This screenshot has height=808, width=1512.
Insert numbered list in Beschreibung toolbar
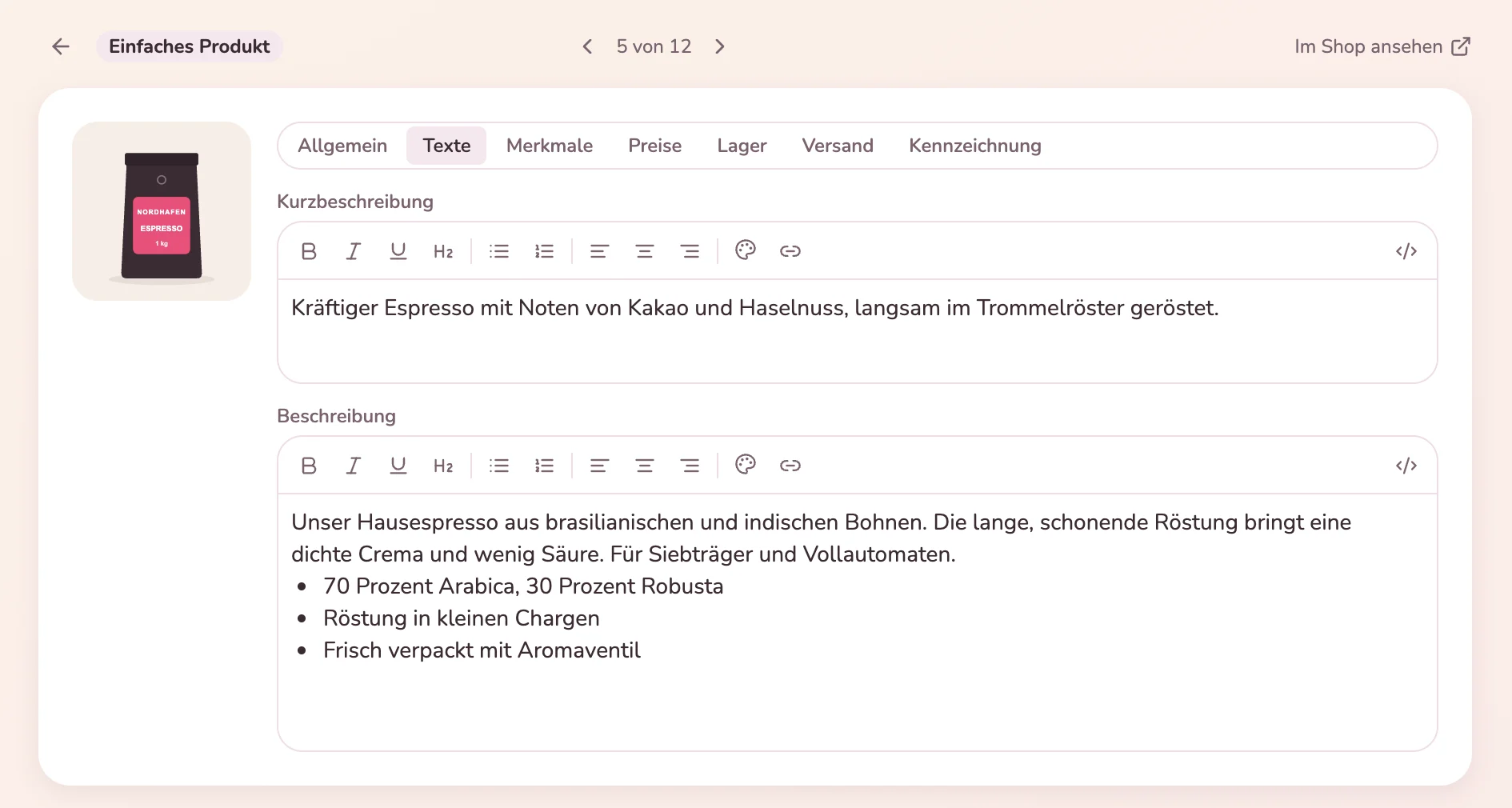tap(544, 466)
